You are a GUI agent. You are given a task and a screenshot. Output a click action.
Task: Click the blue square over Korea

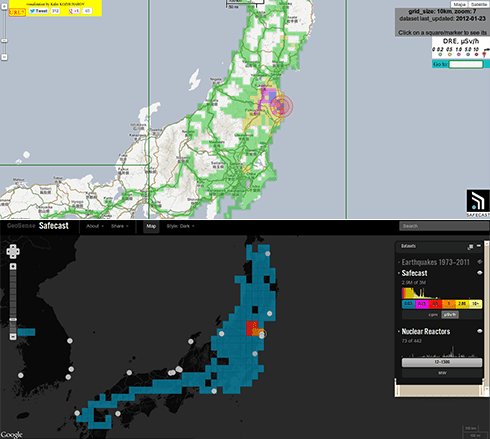26,332
